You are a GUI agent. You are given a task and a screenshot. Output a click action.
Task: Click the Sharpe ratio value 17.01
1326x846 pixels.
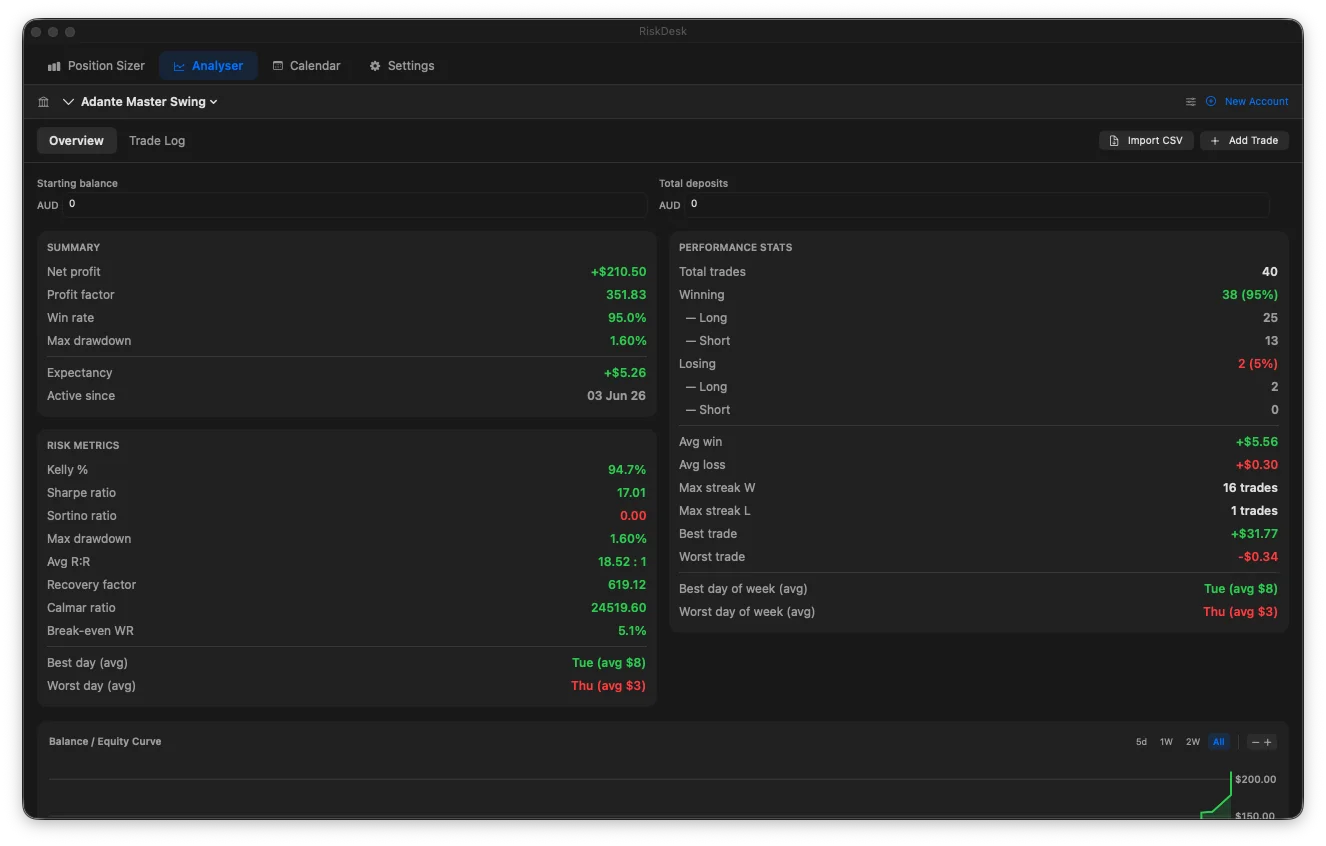coord(631,493)
